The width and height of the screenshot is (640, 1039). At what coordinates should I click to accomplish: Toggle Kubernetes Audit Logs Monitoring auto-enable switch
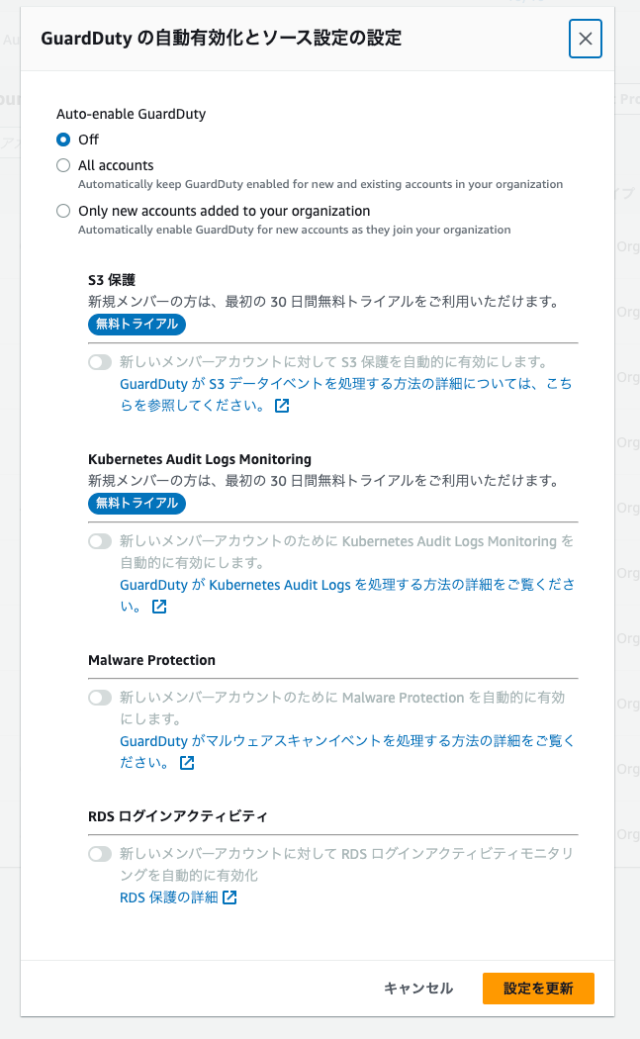100,541
